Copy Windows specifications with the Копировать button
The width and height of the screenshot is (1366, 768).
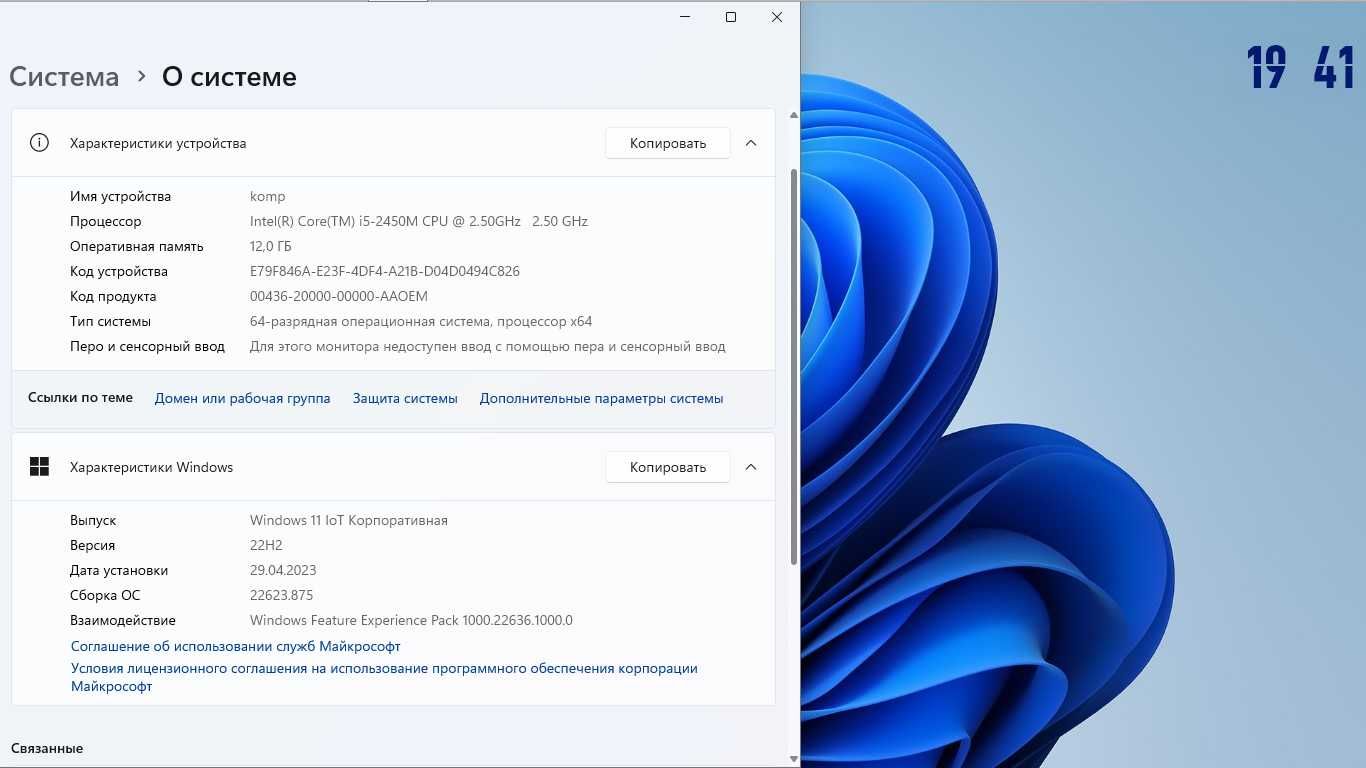pyautogui.click(x=668, y=467)
